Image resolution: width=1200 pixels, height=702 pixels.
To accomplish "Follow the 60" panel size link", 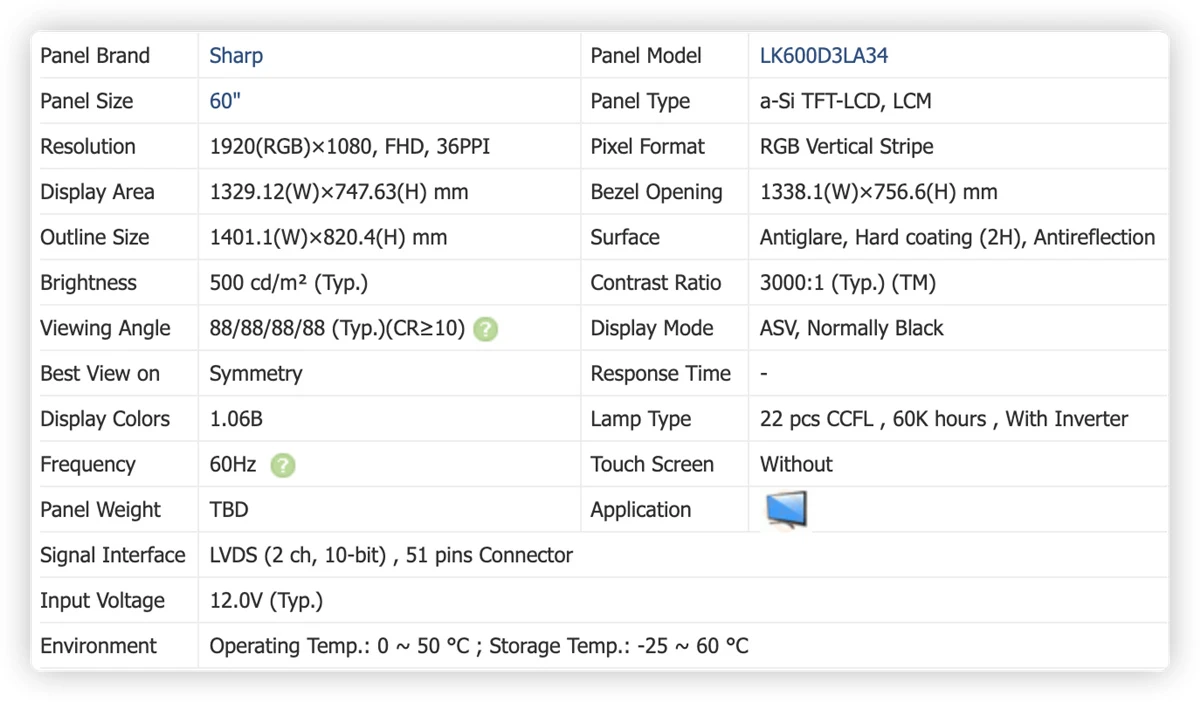I will [225, 101].
